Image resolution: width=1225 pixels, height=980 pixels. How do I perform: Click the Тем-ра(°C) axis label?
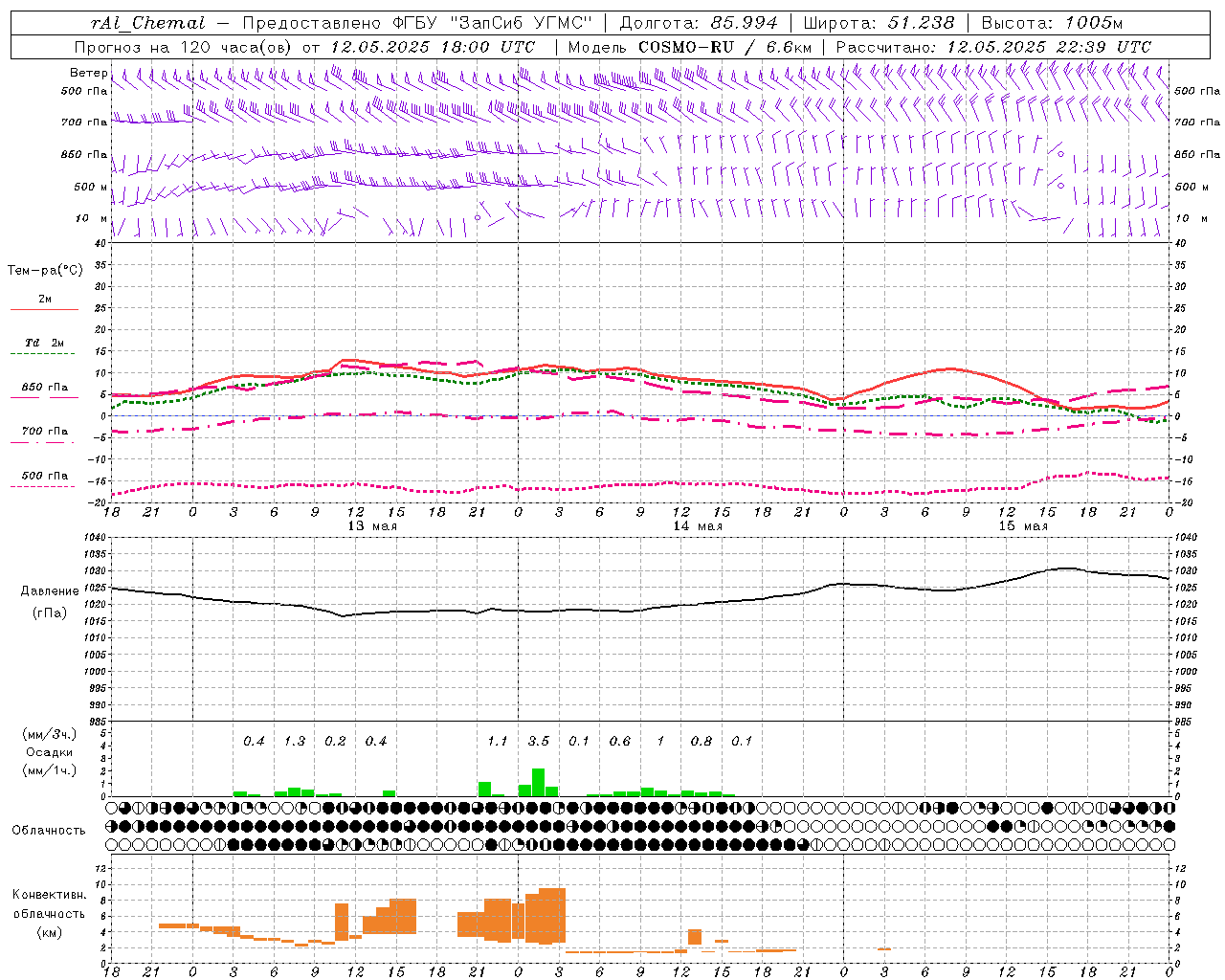[x=45, y=271]
